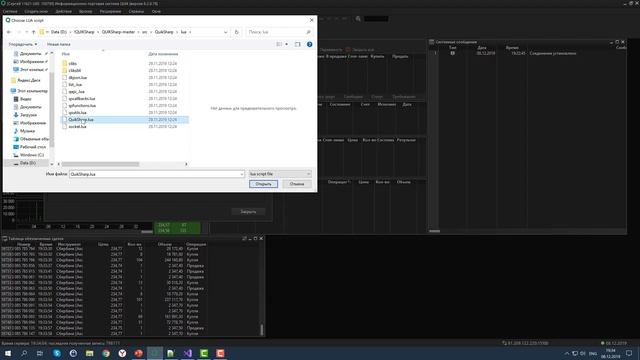Screen dimensions: 640x360
Task: Click the file name input field
Action: click(155, 174)
